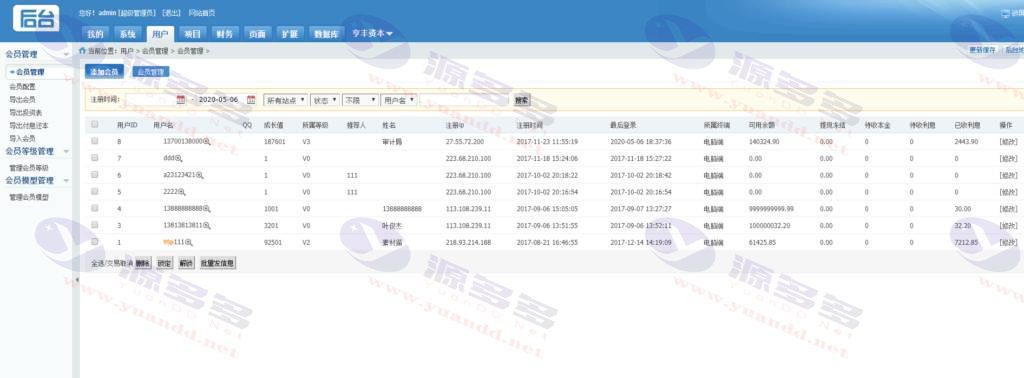Open the 用户名 search field dropdown
This screenshot has width=1024, height=378.
[x=399, y=100]
